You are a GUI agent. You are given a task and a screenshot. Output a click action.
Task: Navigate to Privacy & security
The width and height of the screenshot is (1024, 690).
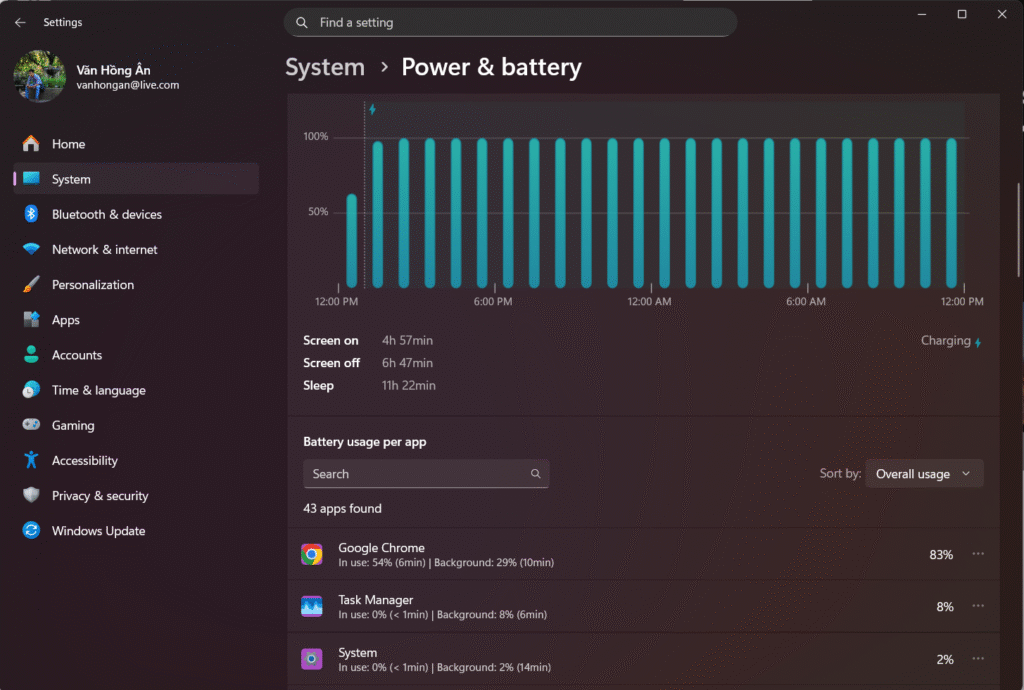(99, 496)
